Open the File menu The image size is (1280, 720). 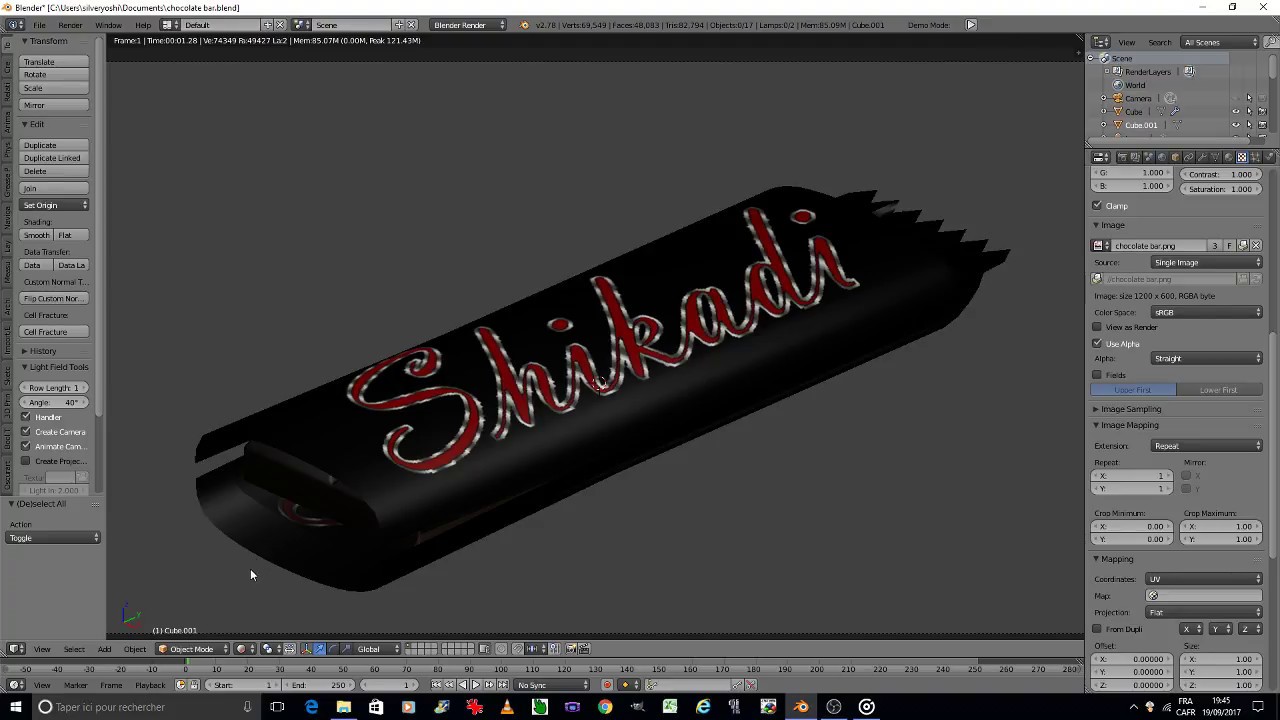(39, 25)
